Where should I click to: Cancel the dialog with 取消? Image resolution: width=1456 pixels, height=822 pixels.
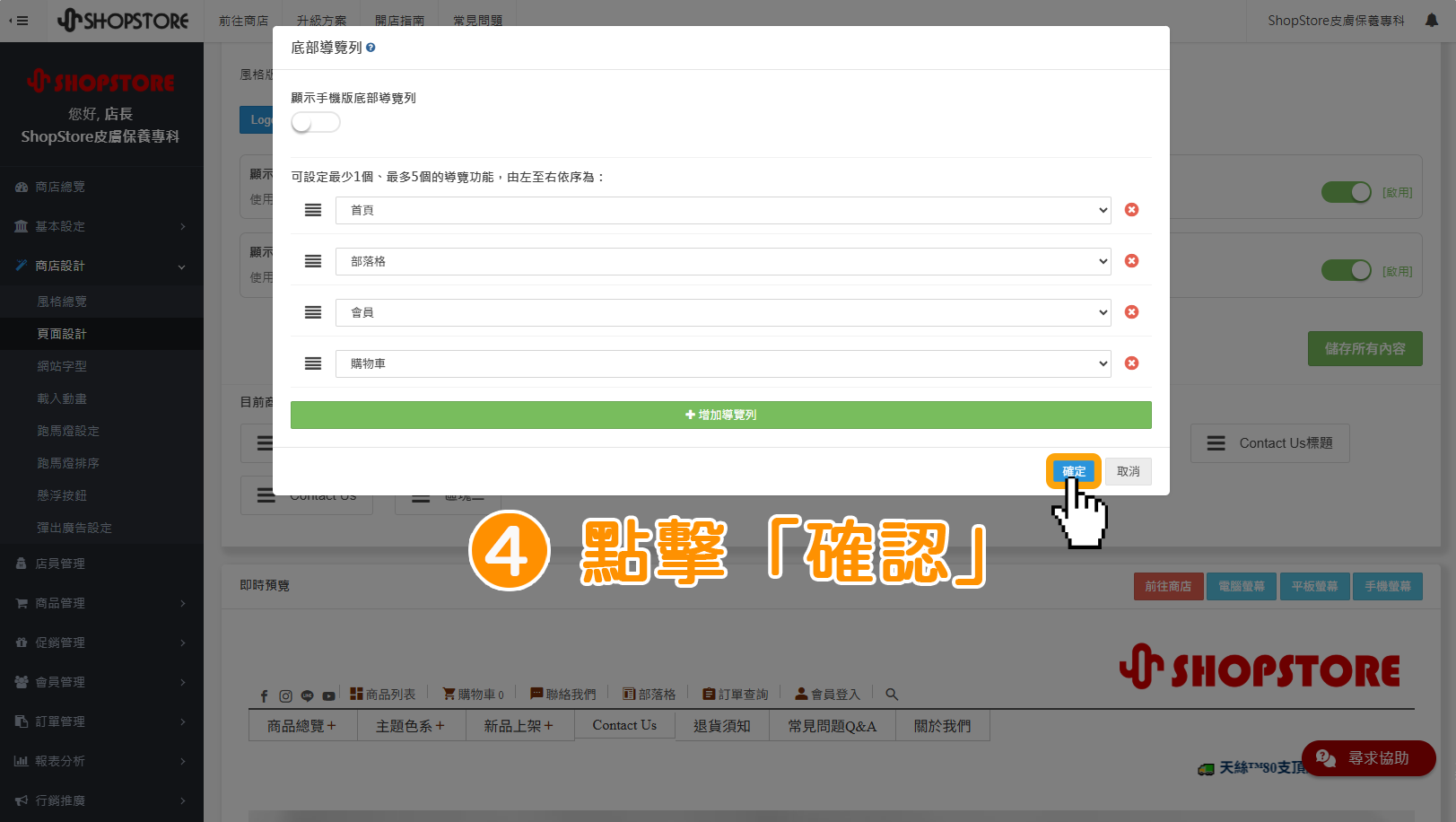(x=1129, y=471)
